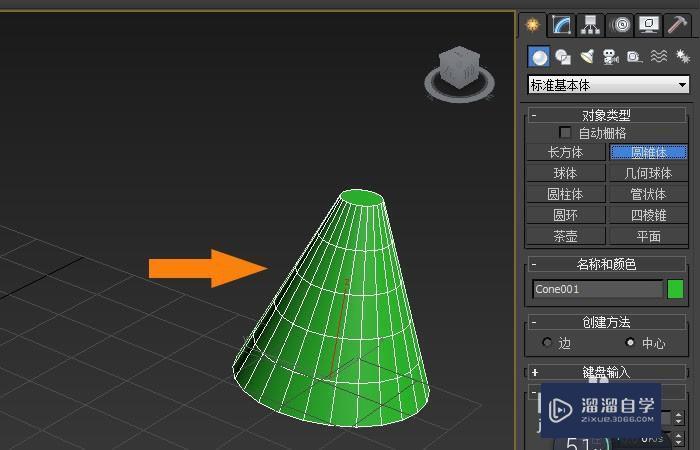This screenshot has height=450, width=700.
Task: Click the 圆锥体 button
Action: coord(649,152)
